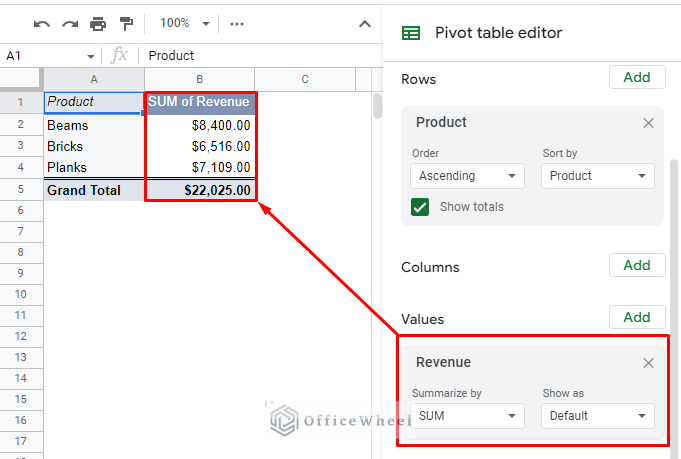The height and width of the screenshot is (459, 681).
Task: Click the Select all corner box
Action: point(21,79)
